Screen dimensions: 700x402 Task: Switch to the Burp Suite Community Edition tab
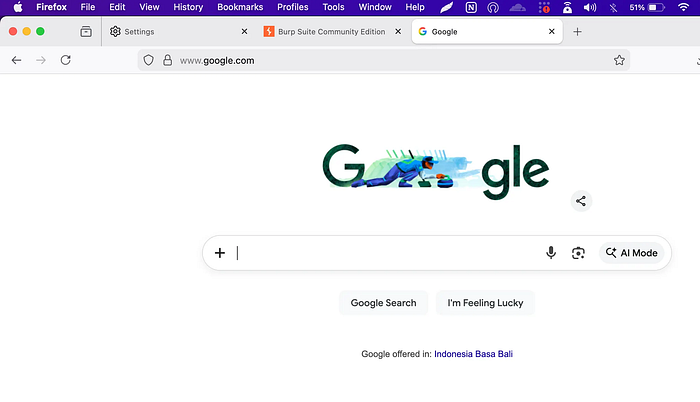(x=332, y=32)
